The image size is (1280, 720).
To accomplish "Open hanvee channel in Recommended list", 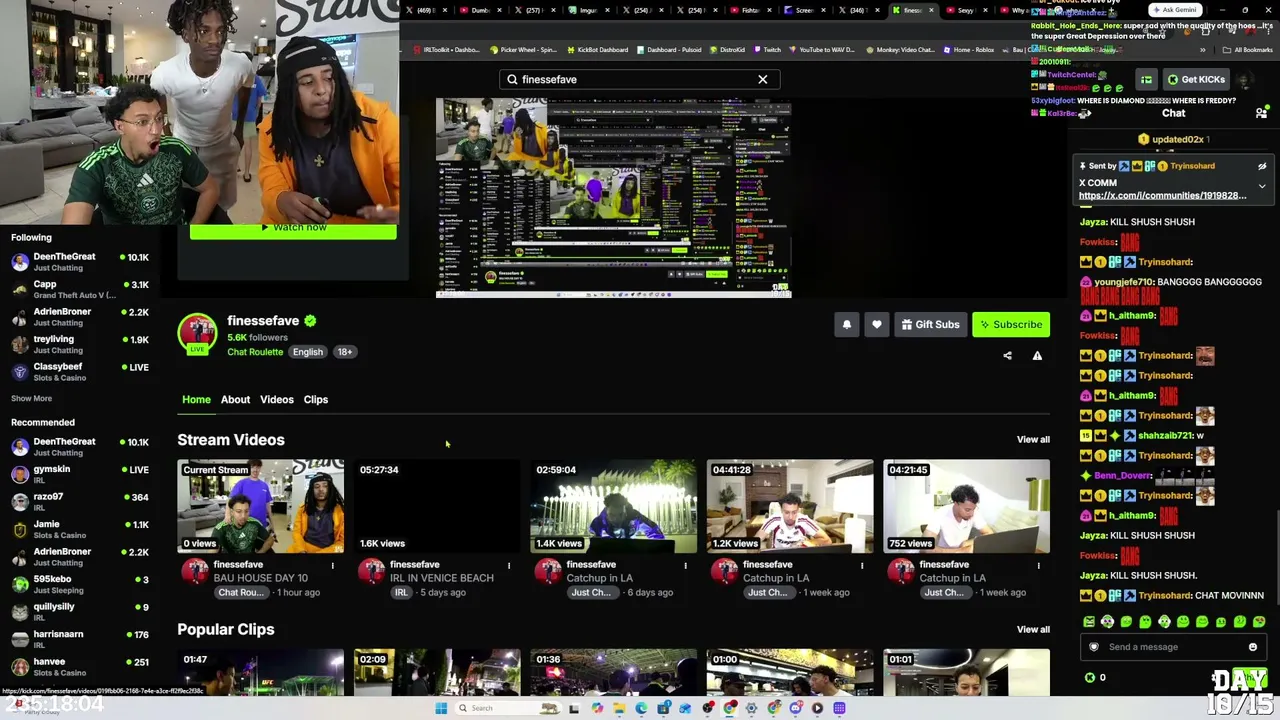I will pyautogui.click(x=80, y=667).
